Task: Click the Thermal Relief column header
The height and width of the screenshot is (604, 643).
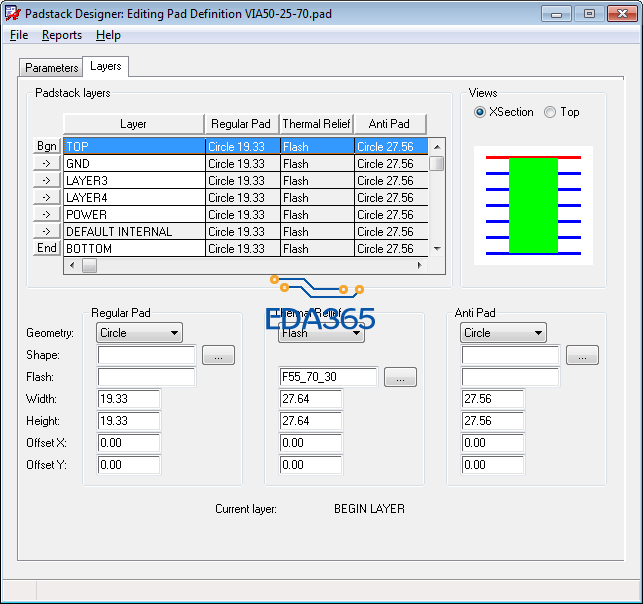Action: click(316, 124)
